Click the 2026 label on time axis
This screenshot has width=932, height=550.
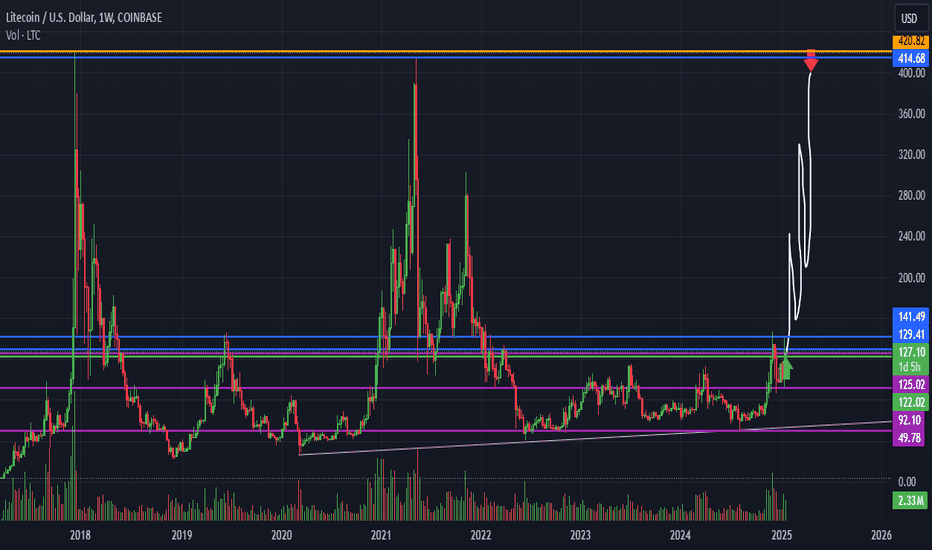coord(881,535)
